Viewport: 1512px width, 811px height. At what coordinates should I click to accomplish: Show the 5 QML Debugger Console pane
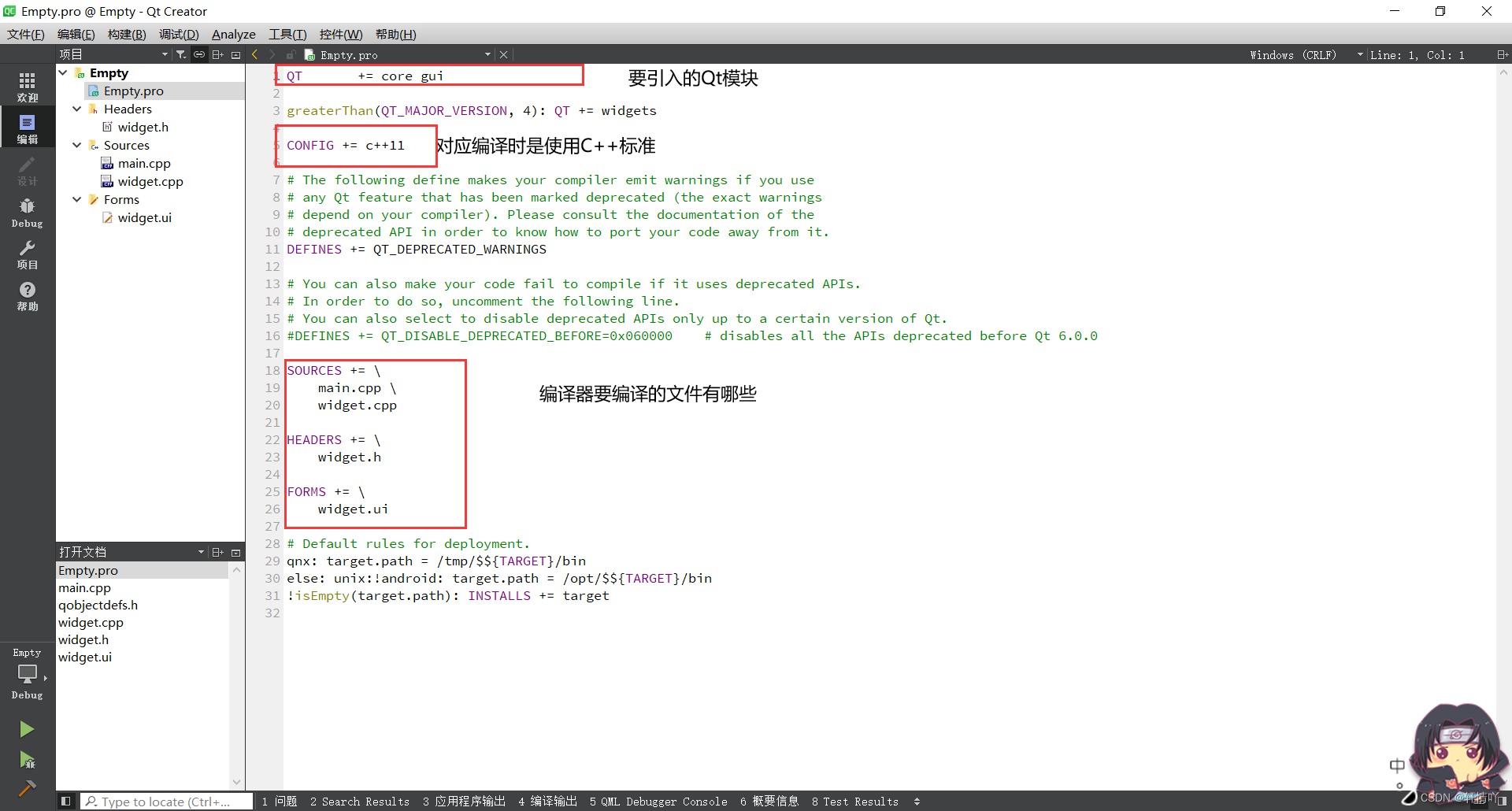pyautogui.click(x=658, y=802)
